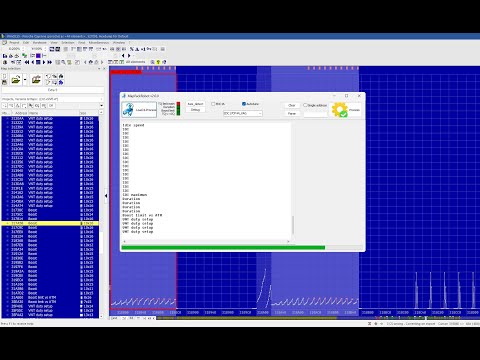Click the first icon in third toolbar row
This screenshot has height=360, width=480.
pos(5,62)
